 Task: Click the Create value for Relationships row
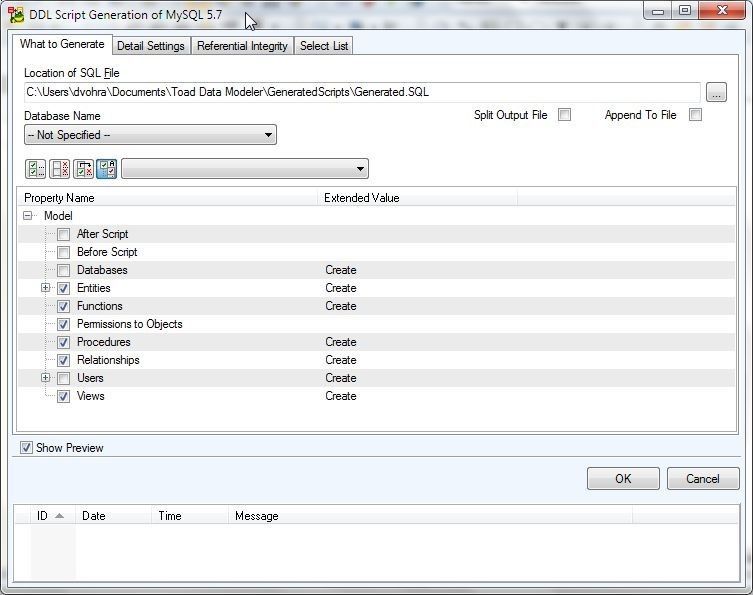341,360
